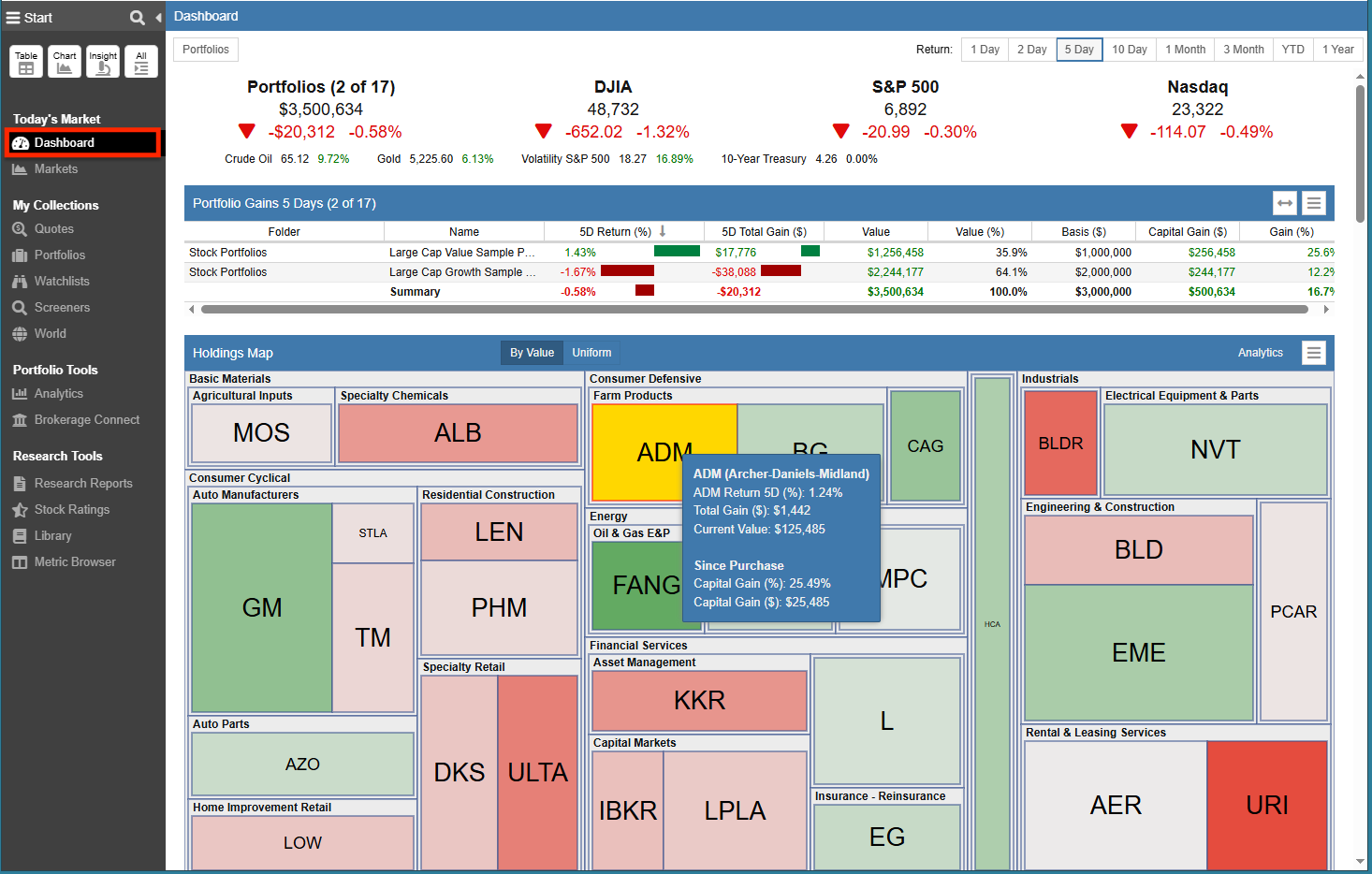Select the 1 Day return period
This screenshot has height=874, width=1372.
point(985,50)
